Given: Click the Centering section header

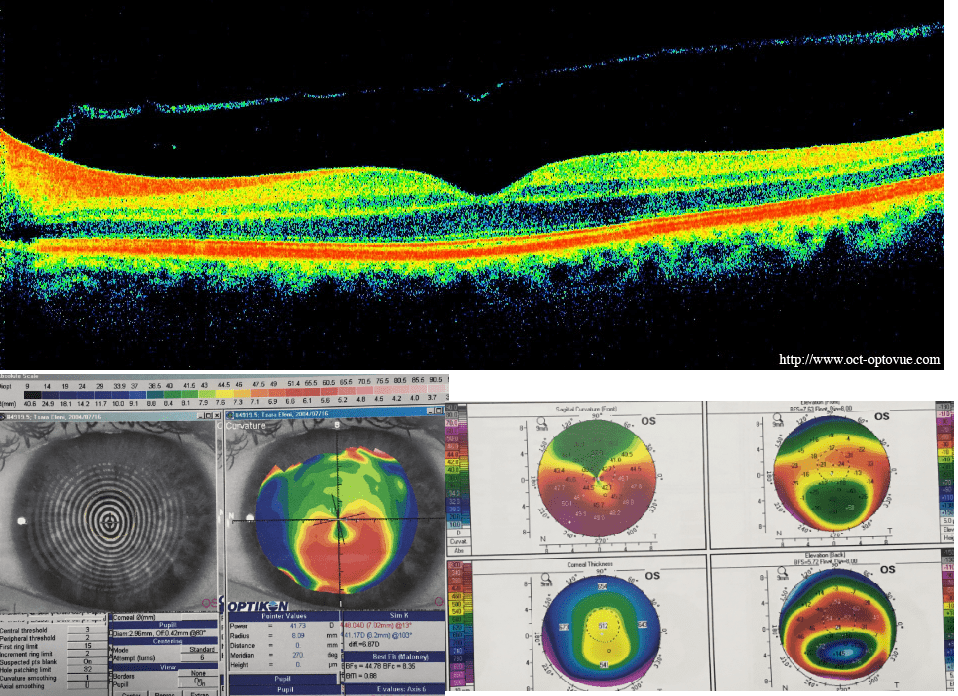Looking at the screenshot, I should [165, 641].
